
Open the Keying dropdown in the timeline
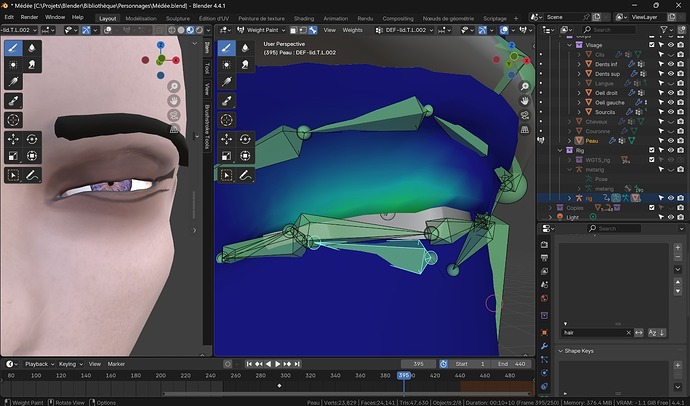click(70, 364)
